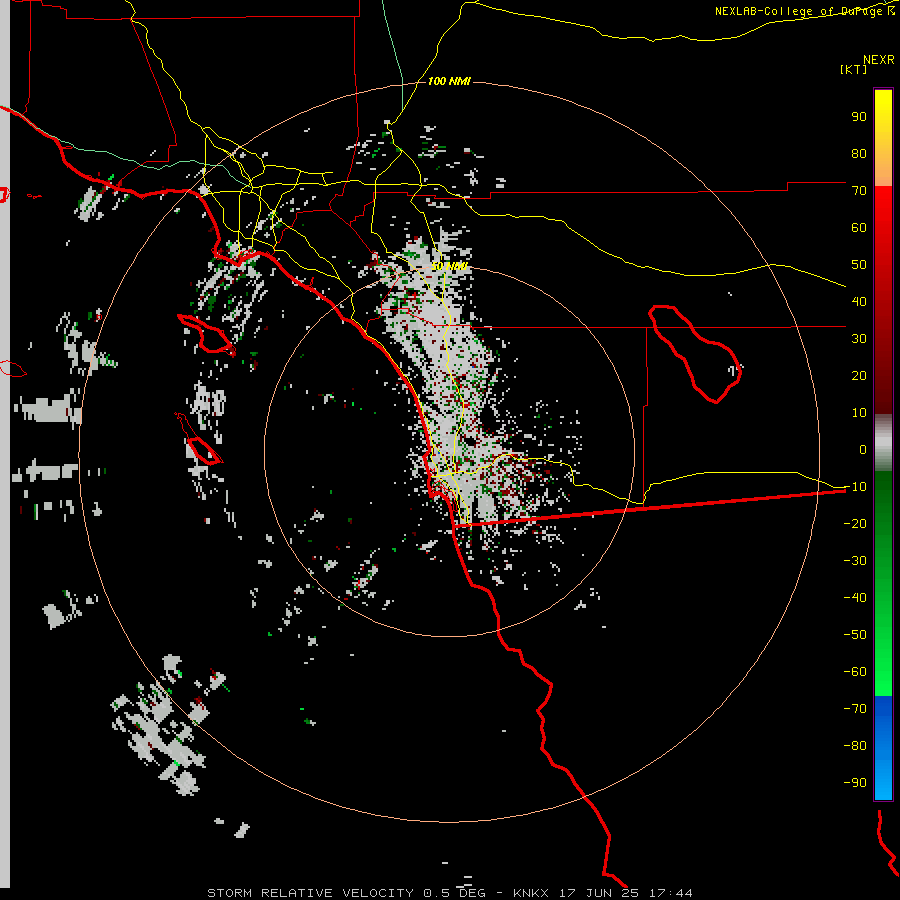The image size is (900, 900).
Task: Click the KNKX station identifier in the caption
Action: (531, 893)
